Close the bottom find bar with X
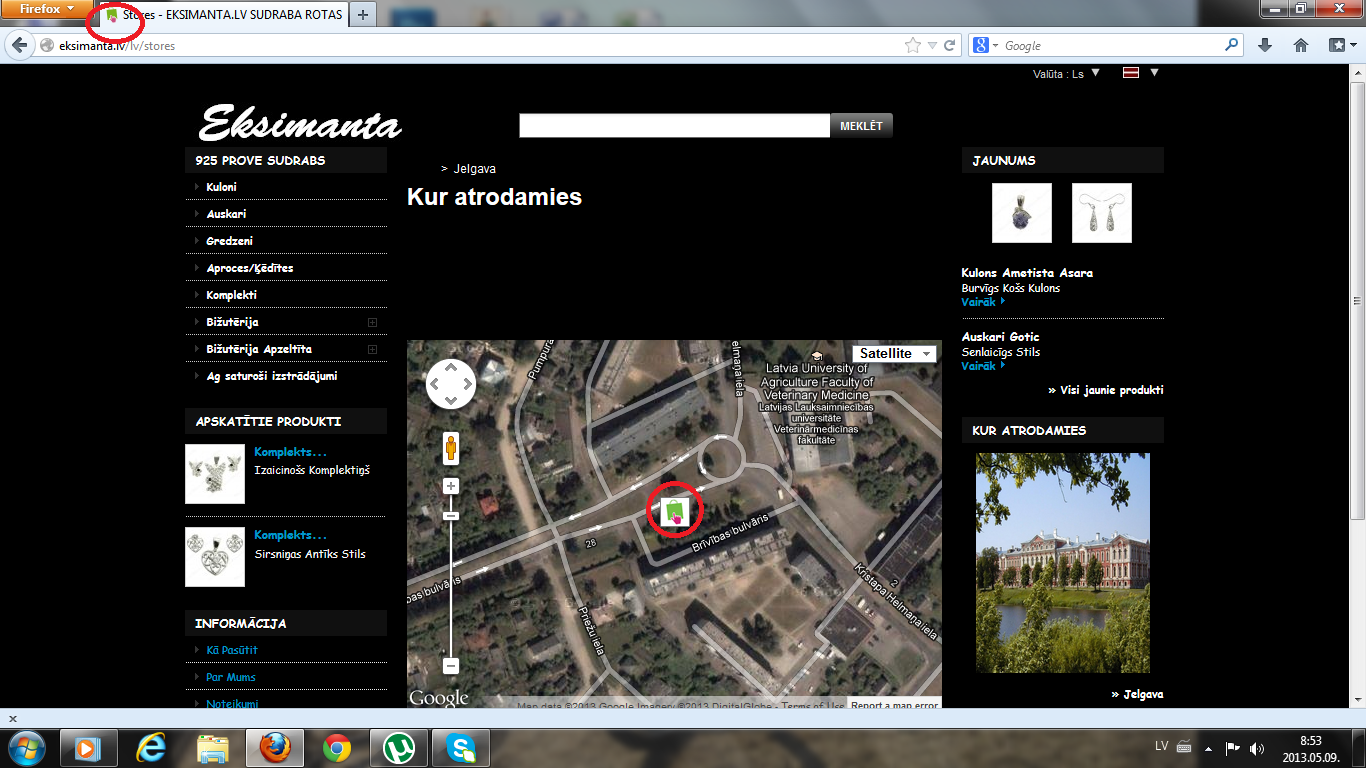 pos(13,718)
